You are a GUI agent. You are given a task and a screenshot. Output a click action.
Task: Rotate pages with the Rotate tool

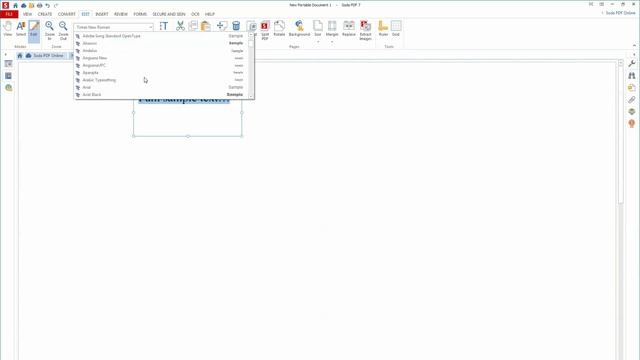pyautogui.click(x=279, y=29)
